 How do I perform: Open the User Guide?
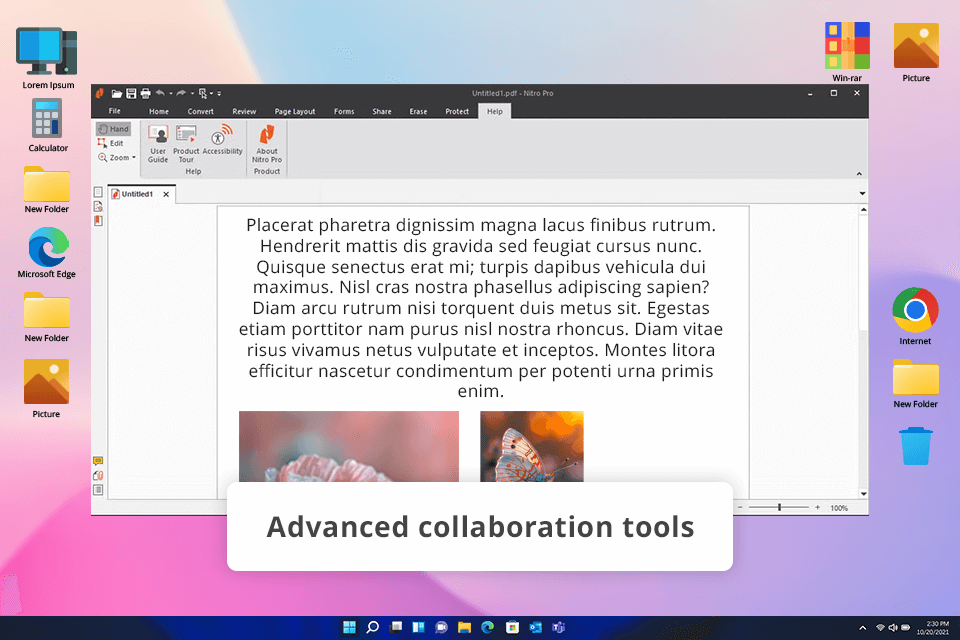[158, 145]
